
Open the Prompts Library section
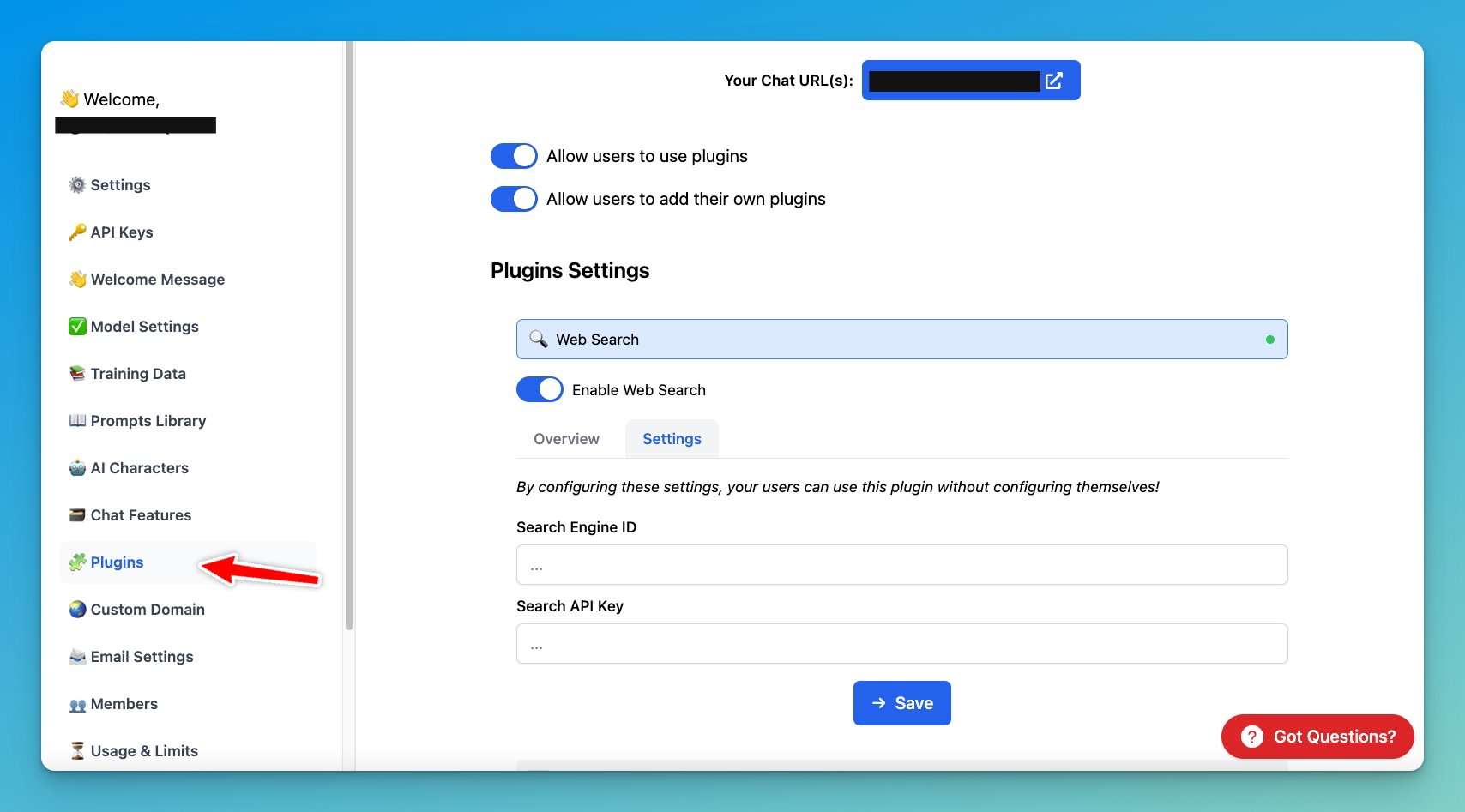point(148,420)
